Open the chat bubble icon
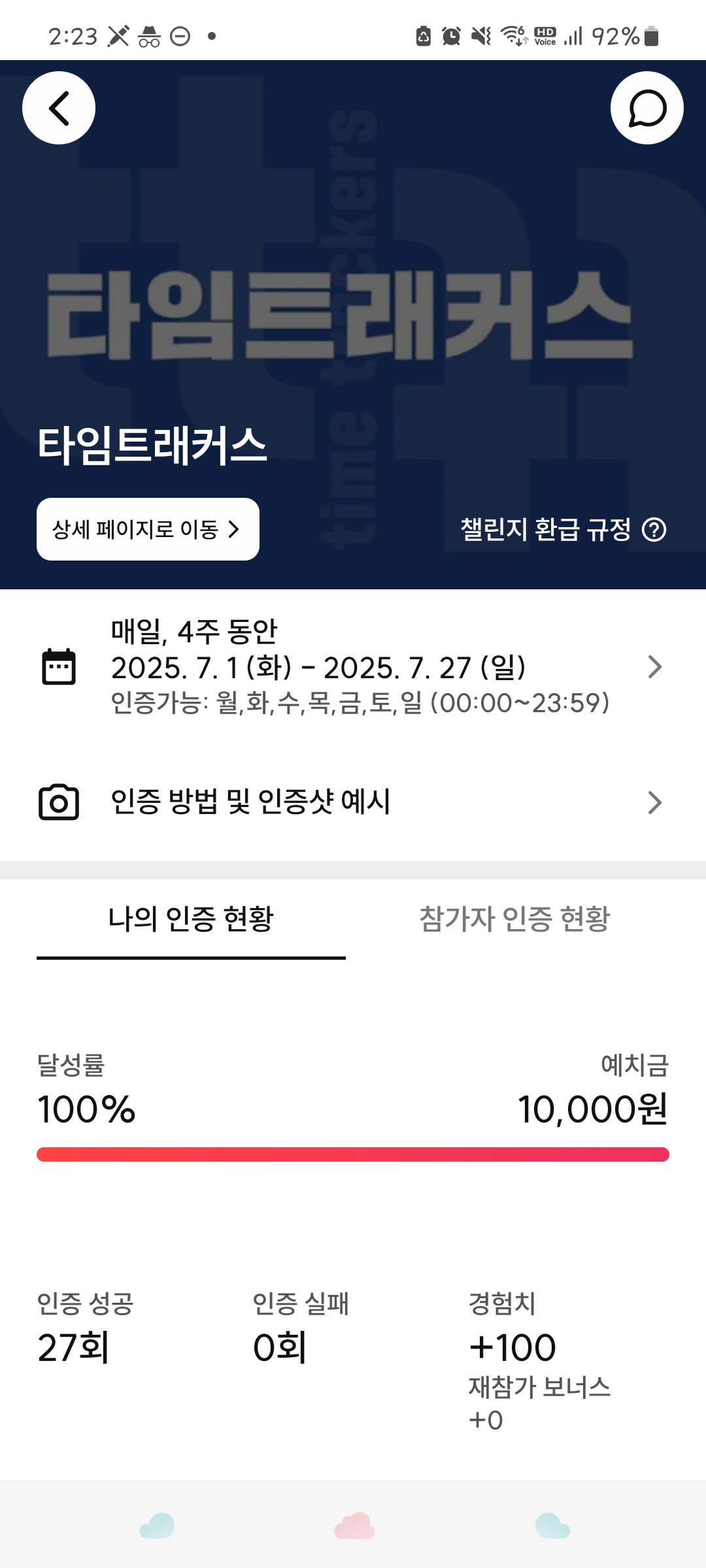Image resolution: width=706 pixels, height=1568 pixels. point(647,108)
